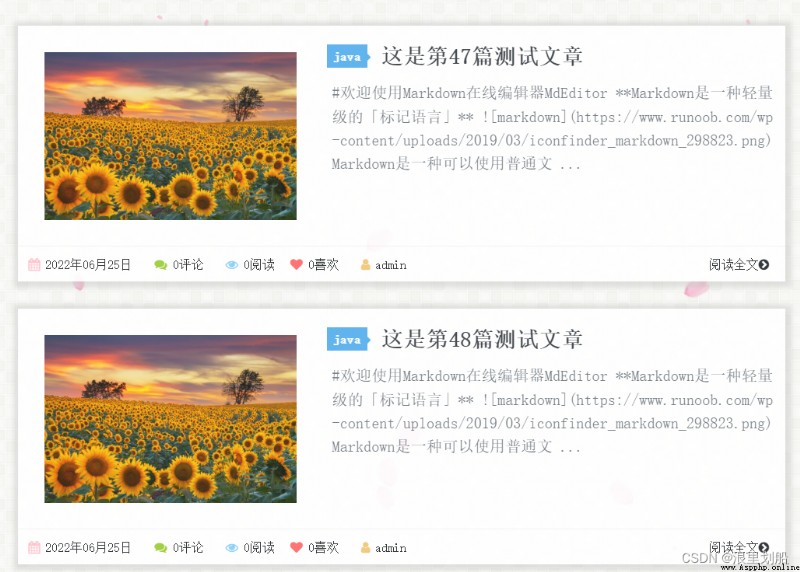Open title 这是第48篇测试文章
The image size is (800, 572).
pos(482,339)
